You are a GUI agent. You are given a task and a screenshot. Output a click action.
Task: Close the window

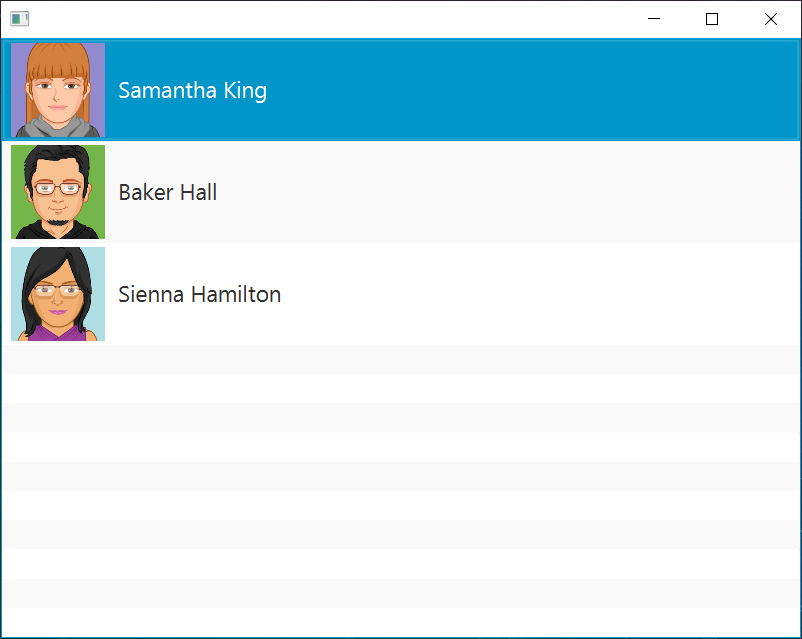[771, 19]
